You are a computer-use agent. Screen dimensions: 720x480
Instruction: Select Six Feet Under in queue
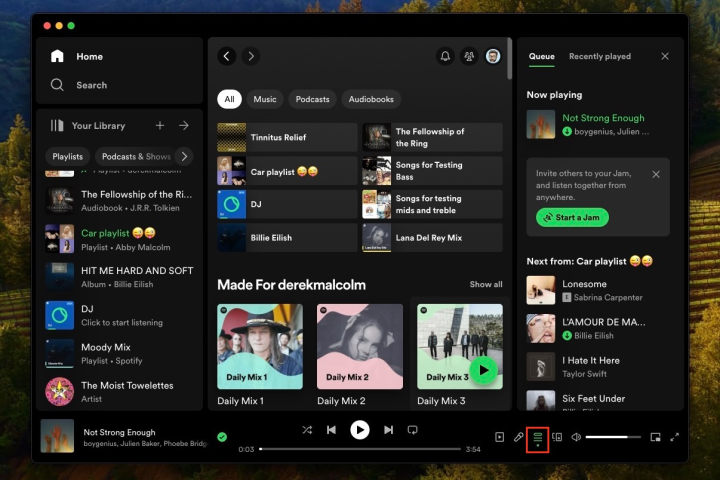coord(598,400)
